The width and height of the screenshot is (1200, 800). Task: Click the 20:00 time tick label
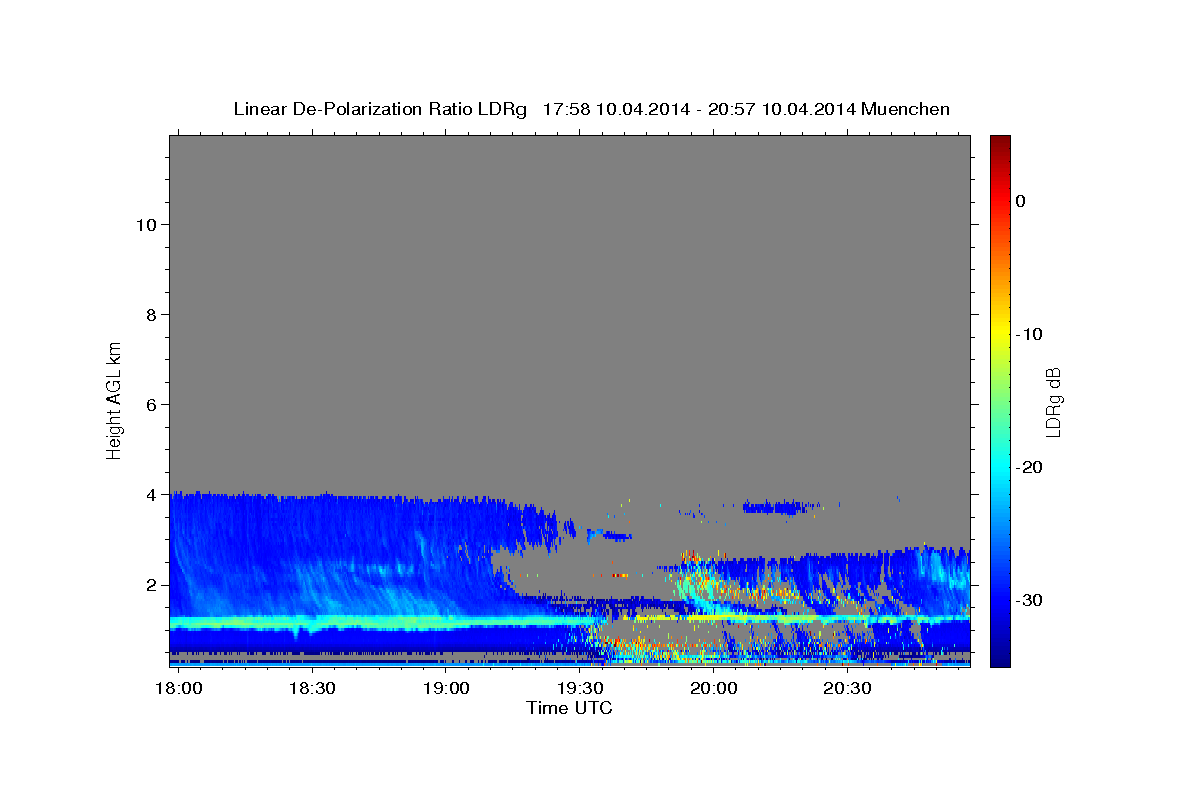[714, 689]
